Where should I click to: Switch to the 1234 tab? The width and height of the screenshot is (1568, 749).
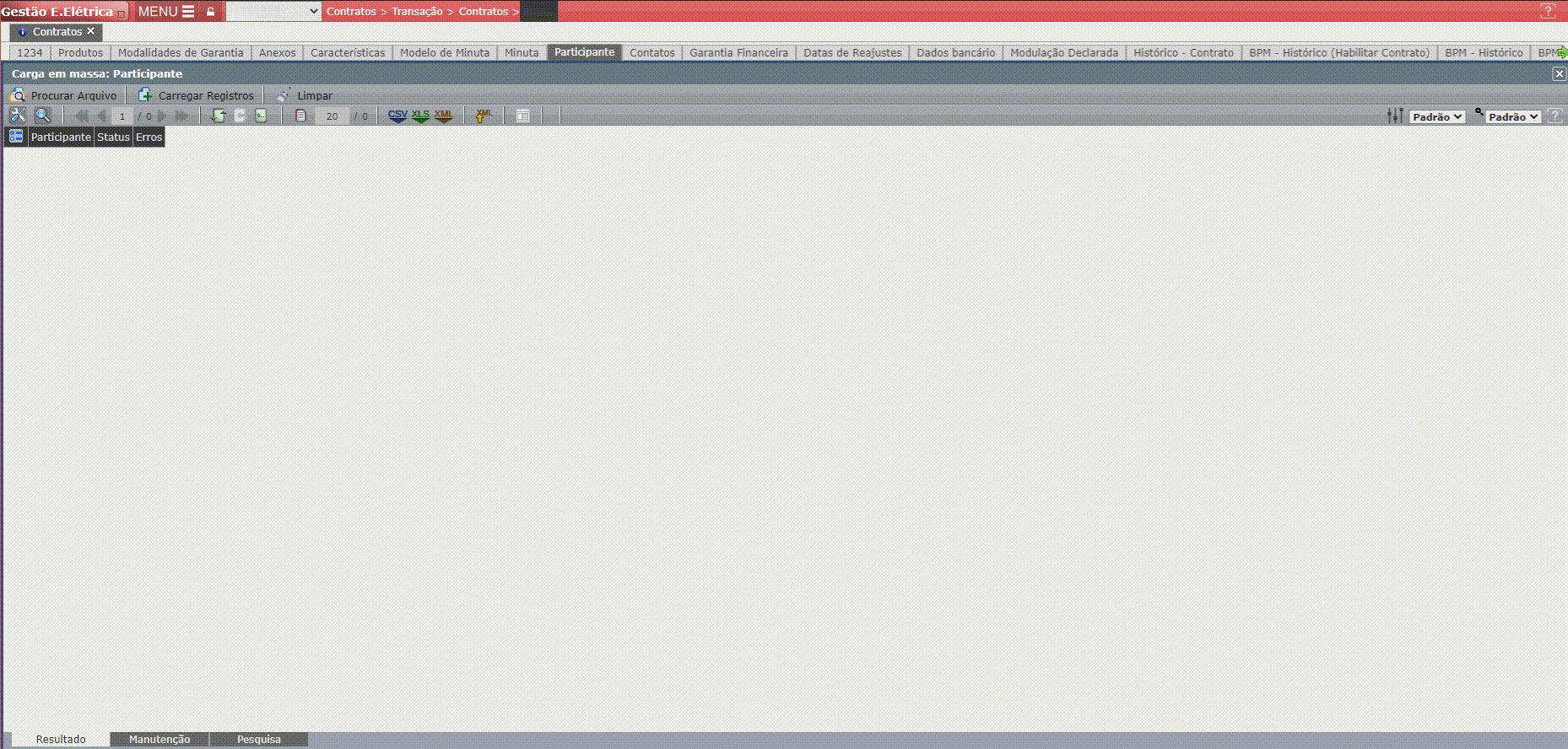[x=30, y=52]
